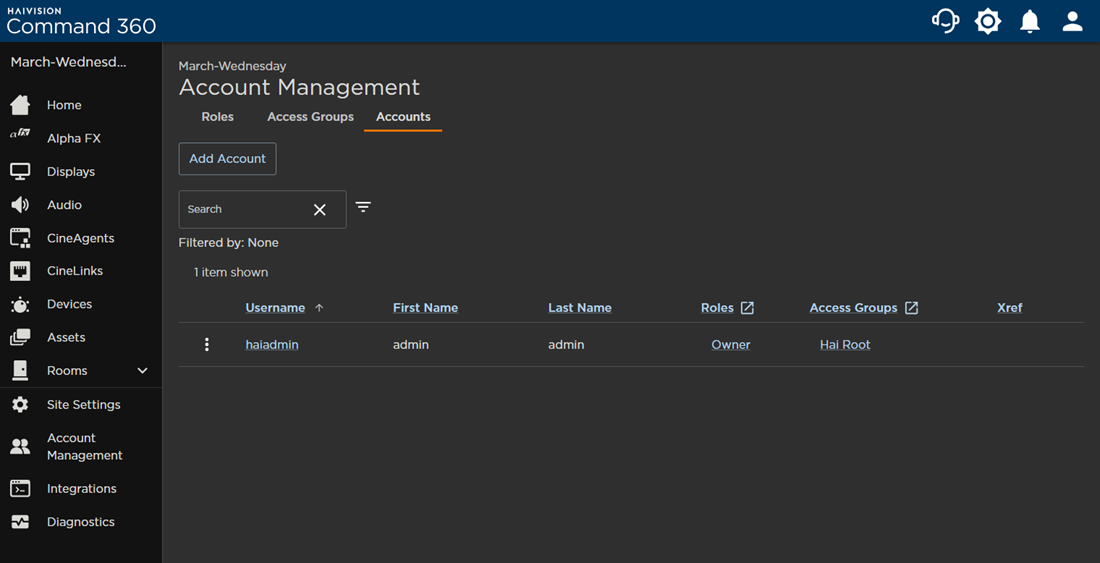Open the haiadmin username link
1100x563 pixels.
coord(272,345)
